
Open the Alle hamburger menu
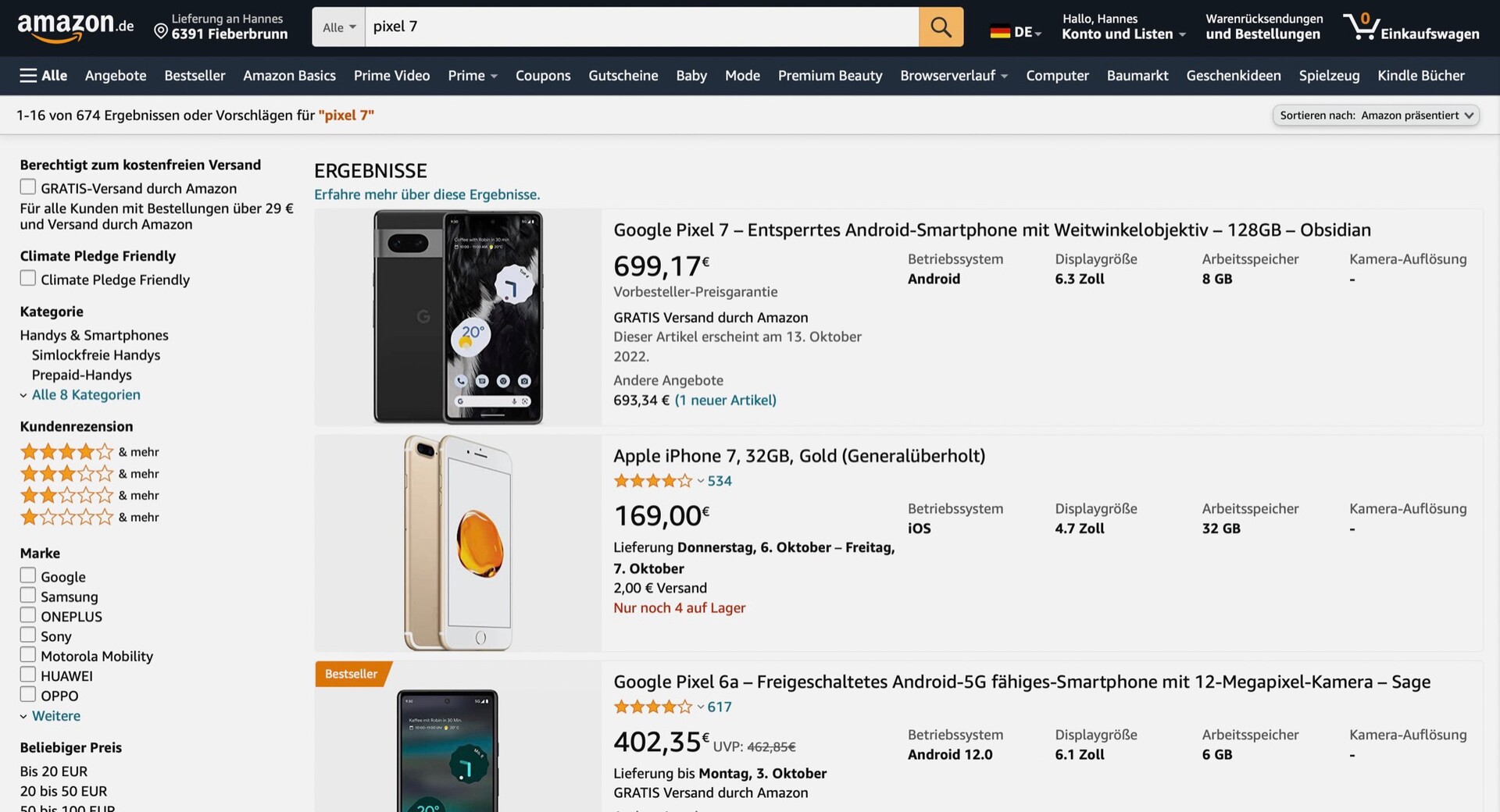[x=44, y=76]
